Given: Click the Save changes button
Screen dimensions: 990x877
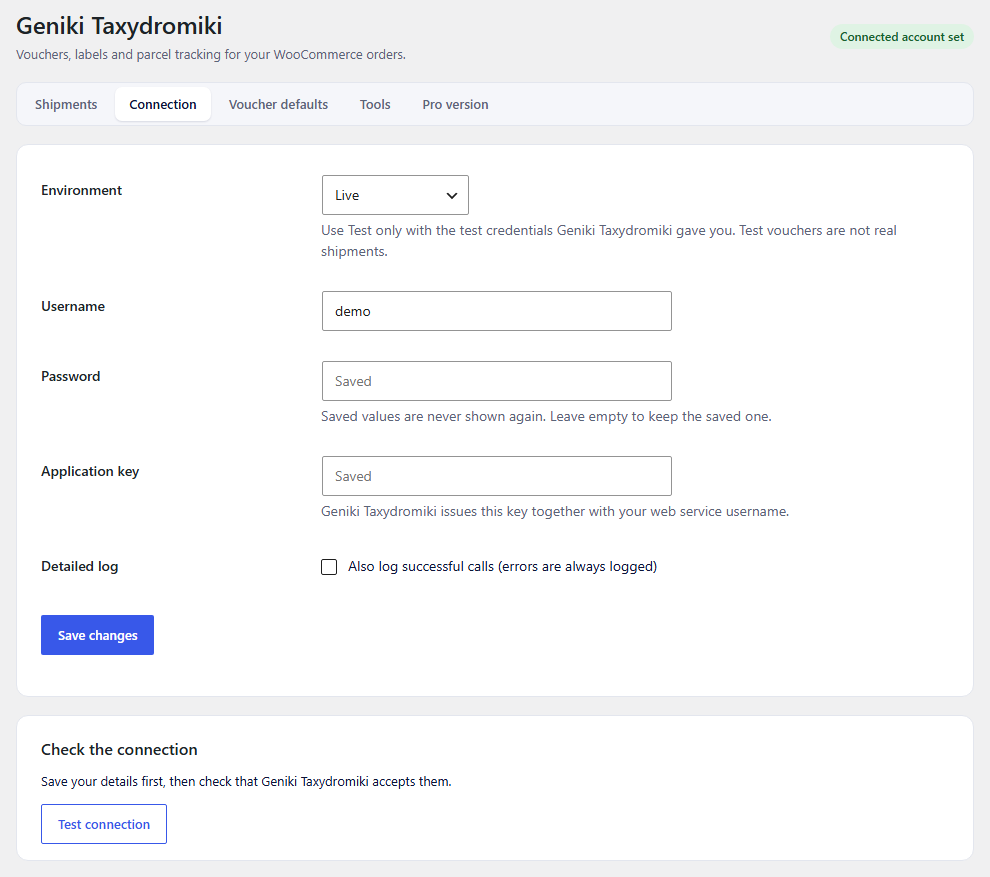Looking at the screenshot, I should click(x=97, y=635).
